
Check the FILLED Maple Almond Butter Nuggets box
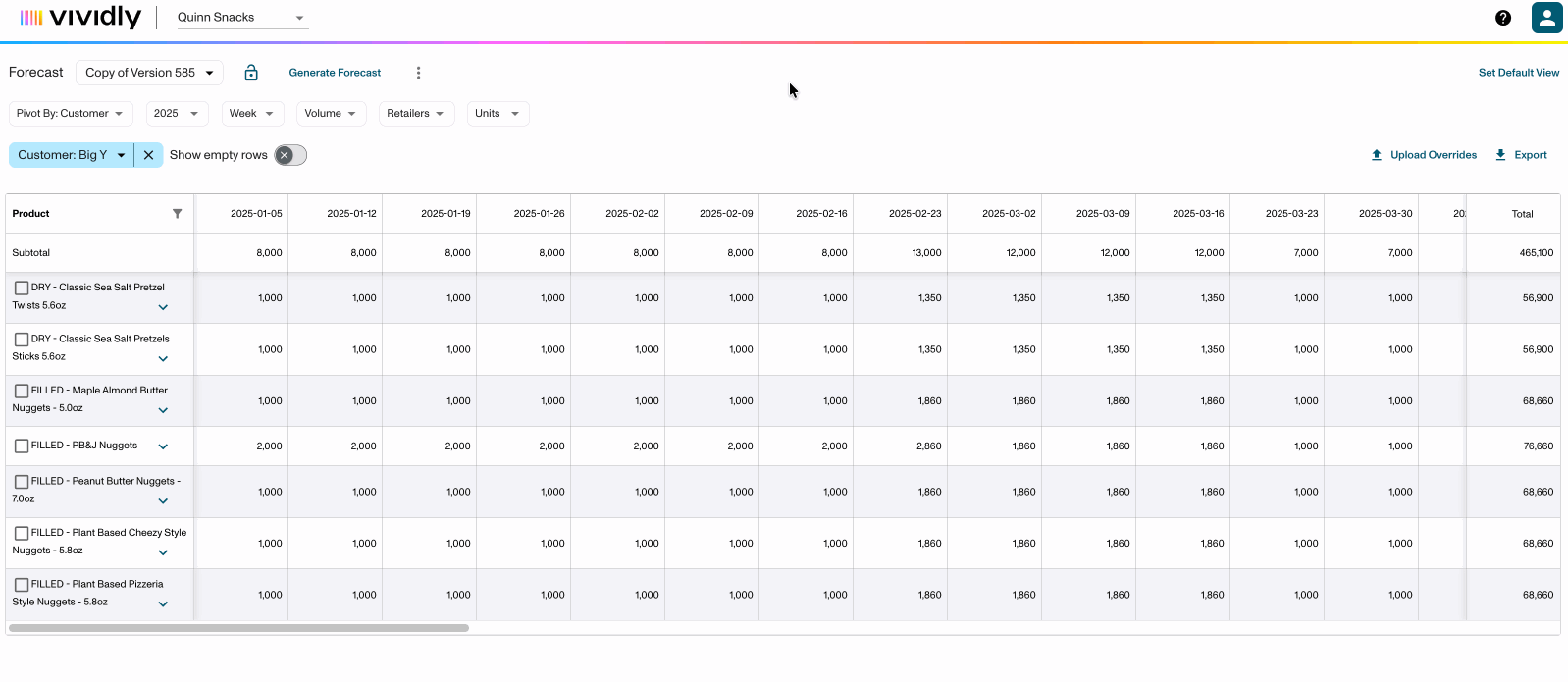coord(22,391)
